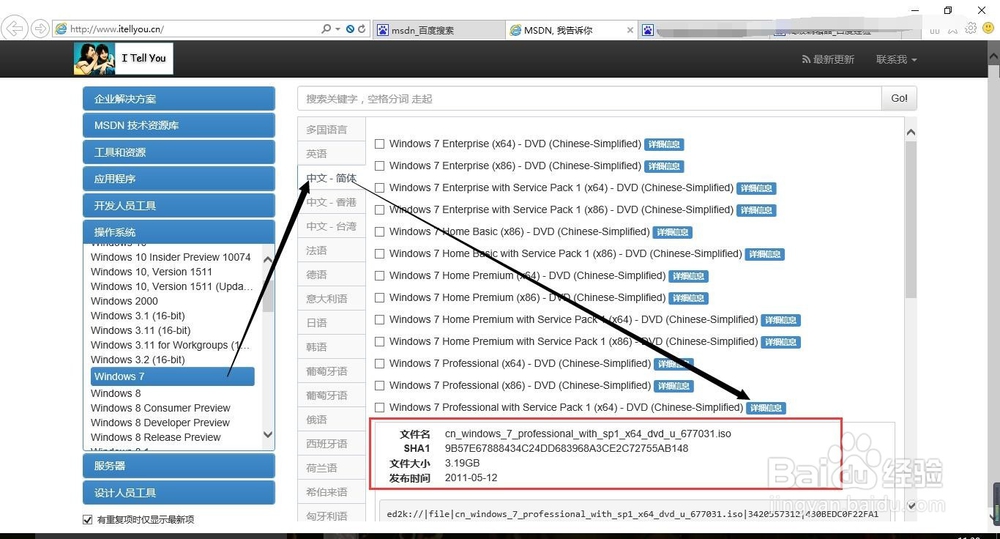Switch to 日语 language tab

[332, 323]
